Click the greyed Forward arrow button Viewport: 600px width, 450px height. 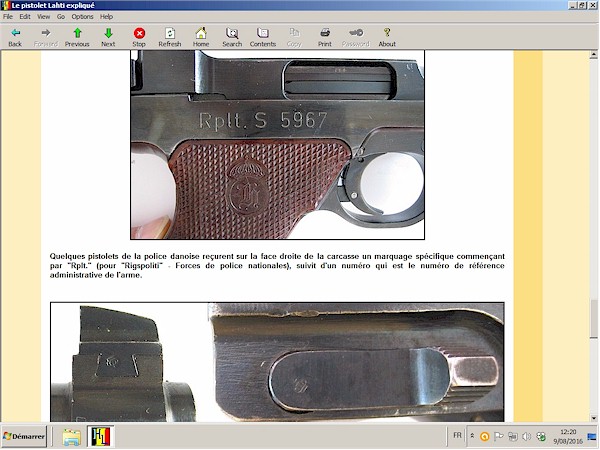click(46, 38)
